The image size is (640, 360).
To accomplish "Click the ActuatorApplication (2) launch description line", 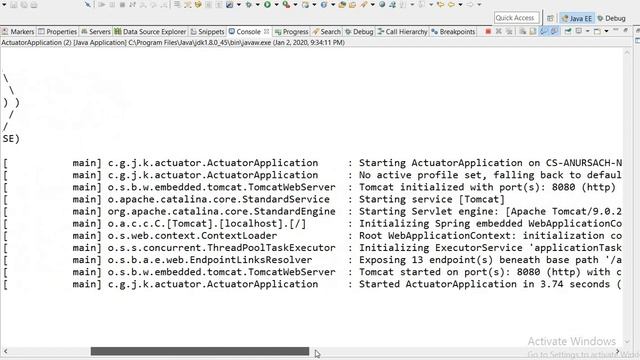I will (173, 42).
